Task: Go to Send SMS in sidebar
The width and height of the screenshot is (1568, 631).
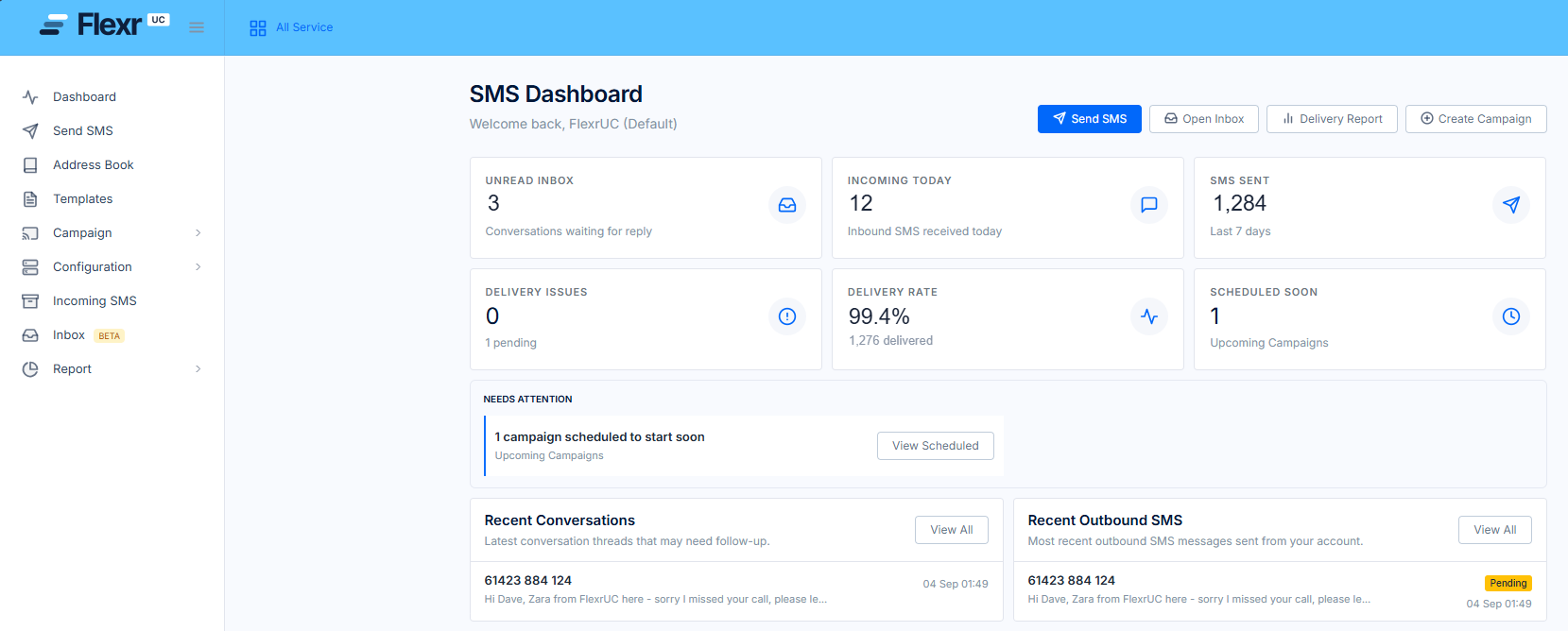Action: [83, 131]
